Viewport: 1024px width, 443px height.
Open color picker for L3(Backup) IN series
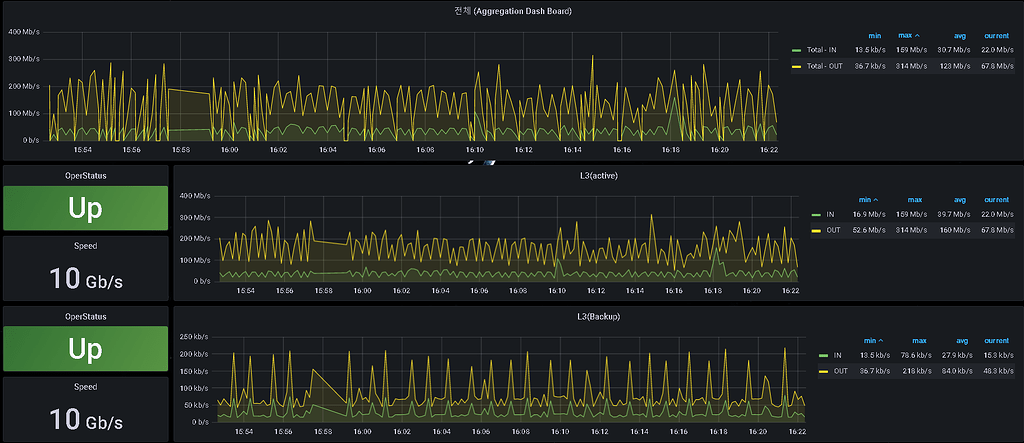(822, 355)
